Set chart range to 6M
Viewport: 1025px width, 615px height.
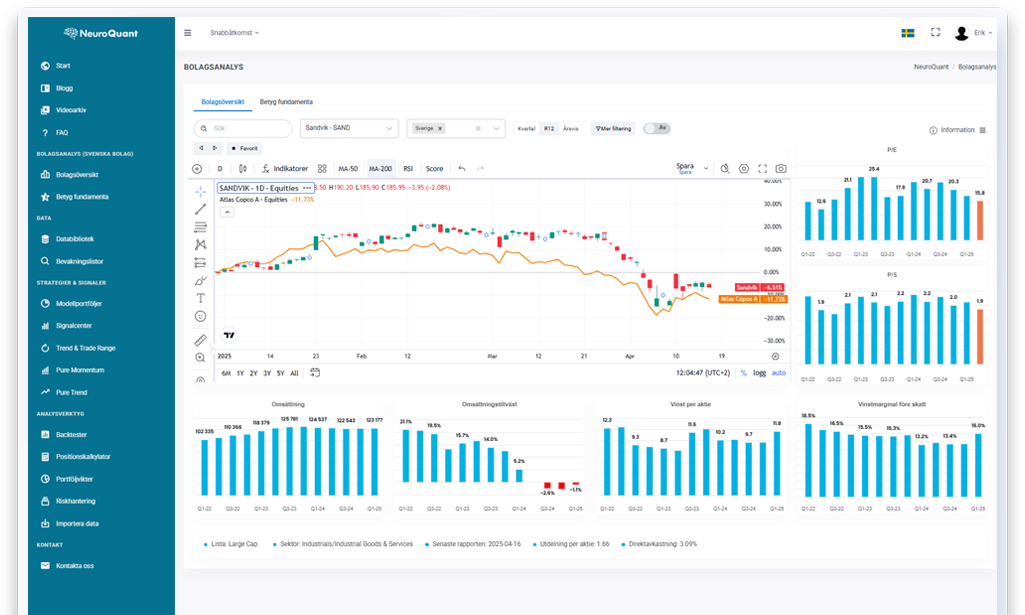tap(226, 373)
